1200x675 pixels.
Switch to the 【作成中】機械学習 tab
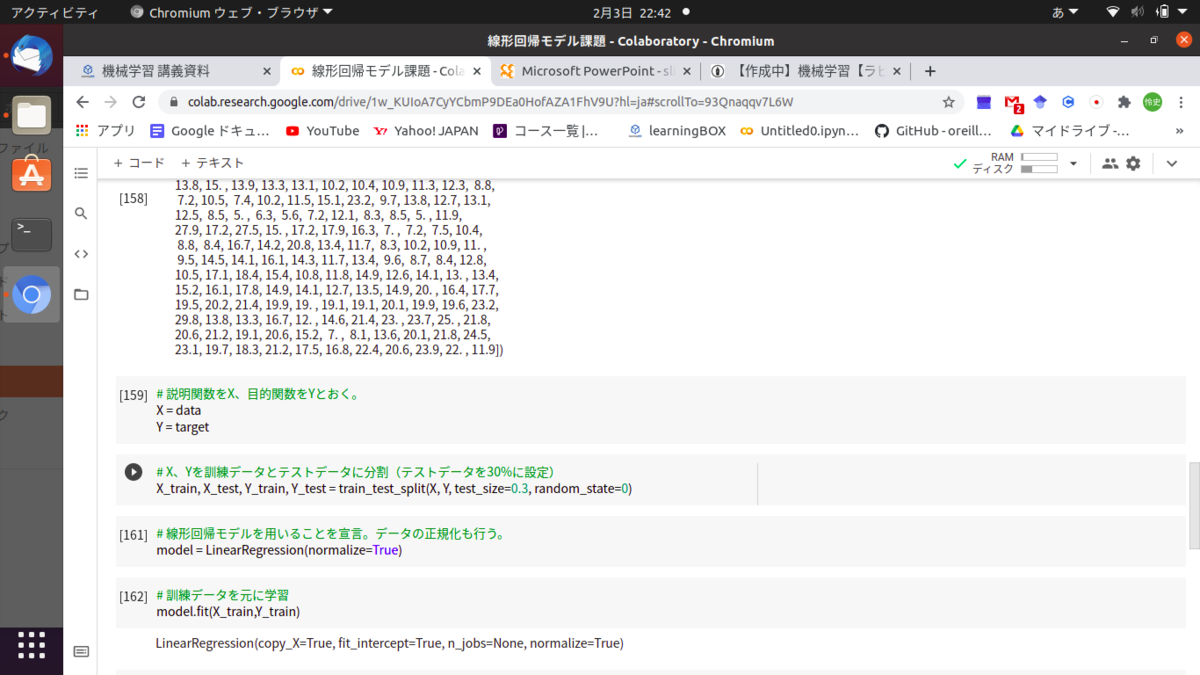pos(805,71)
